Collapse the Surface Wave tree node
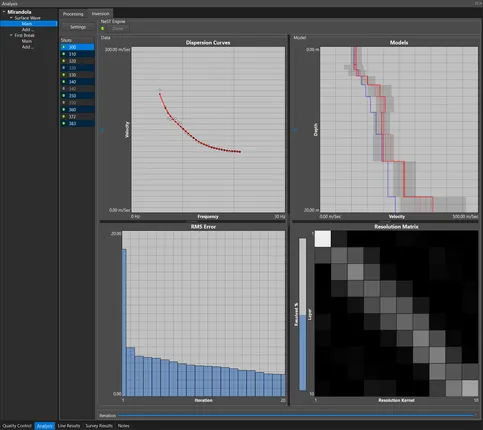 (x=11, y=18)
